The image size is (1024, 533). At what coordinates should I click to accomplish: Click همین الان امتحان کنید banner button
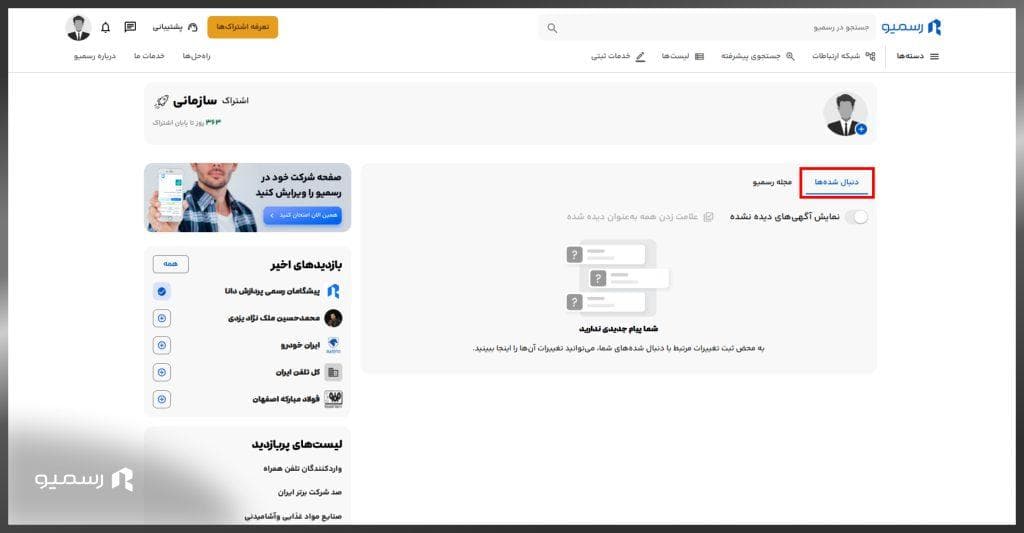tap(302, 216)
